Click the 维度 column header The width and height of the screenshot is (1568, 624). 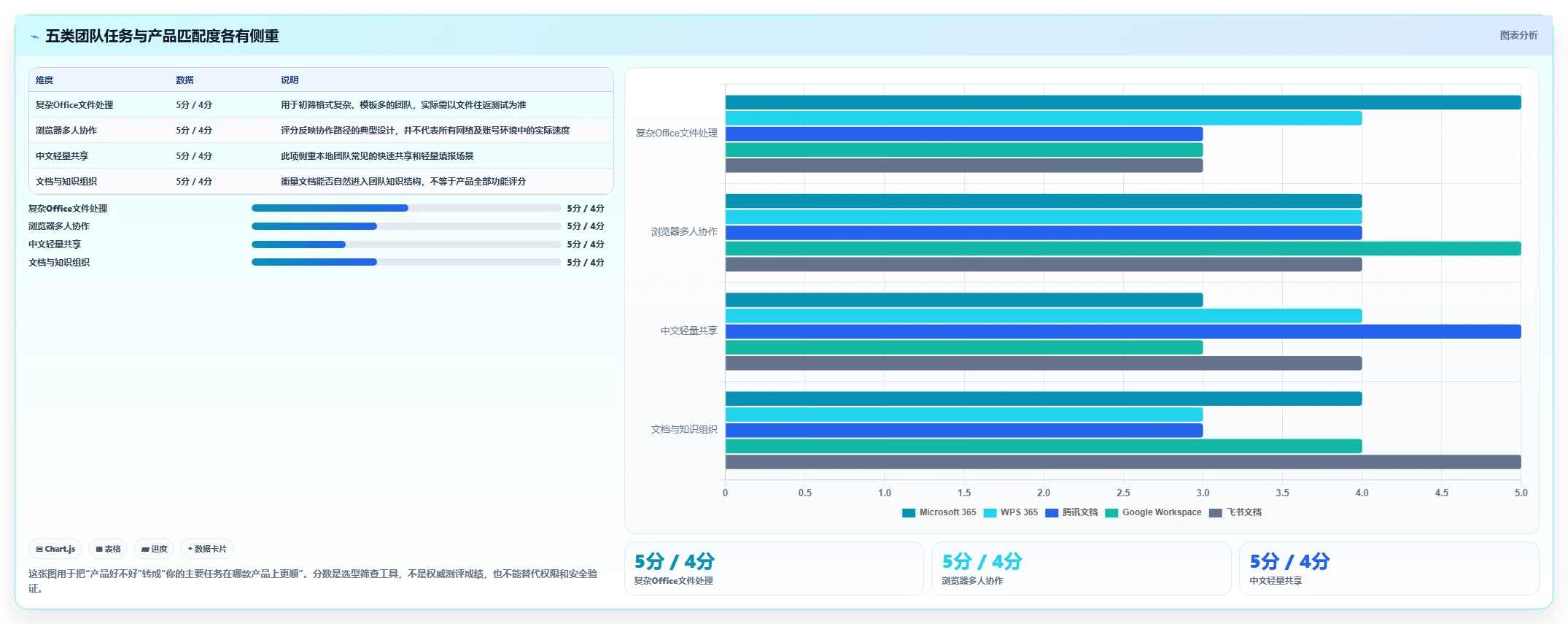(44, 80)
